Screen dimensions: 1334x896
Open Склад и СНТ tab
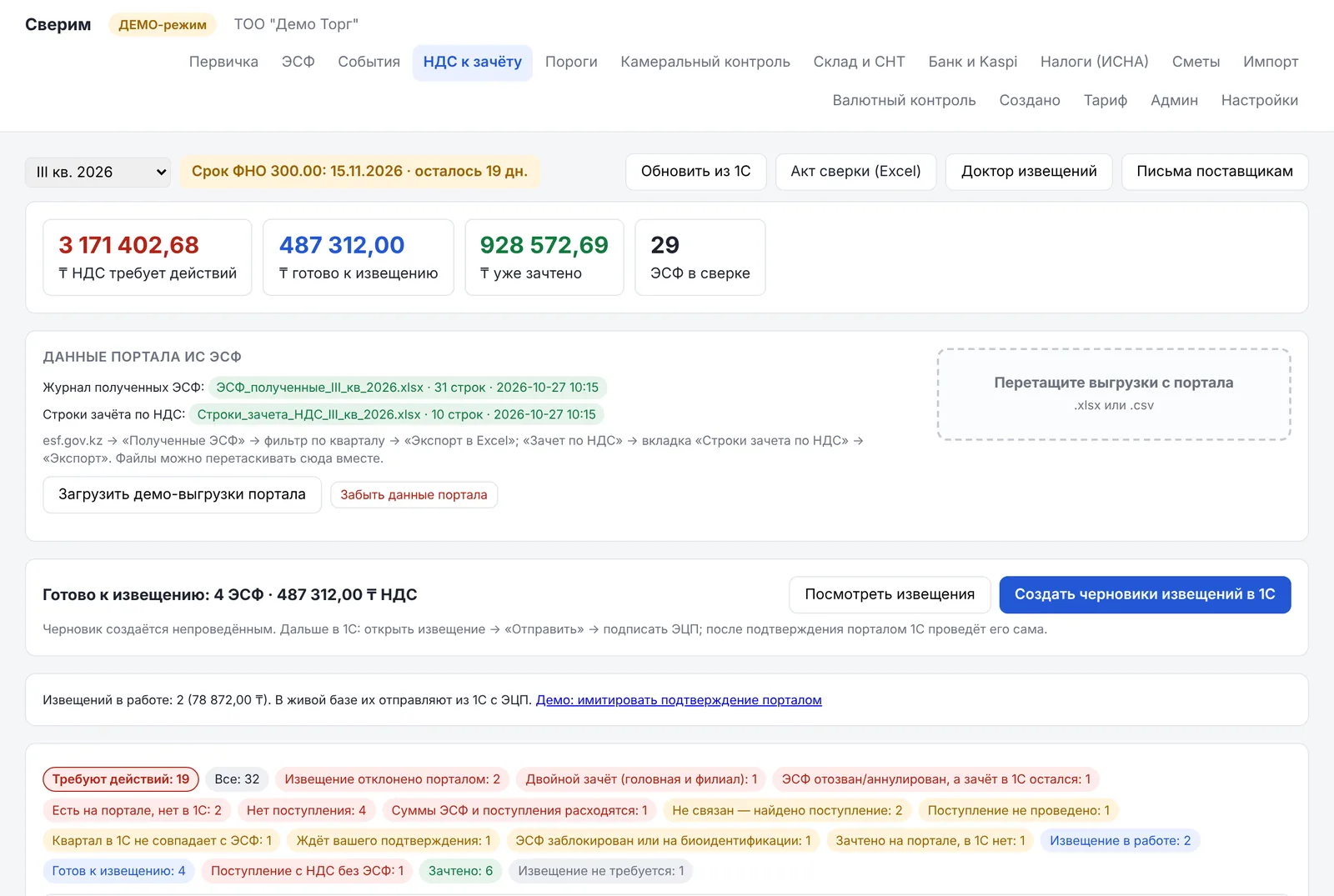(859, 62)
